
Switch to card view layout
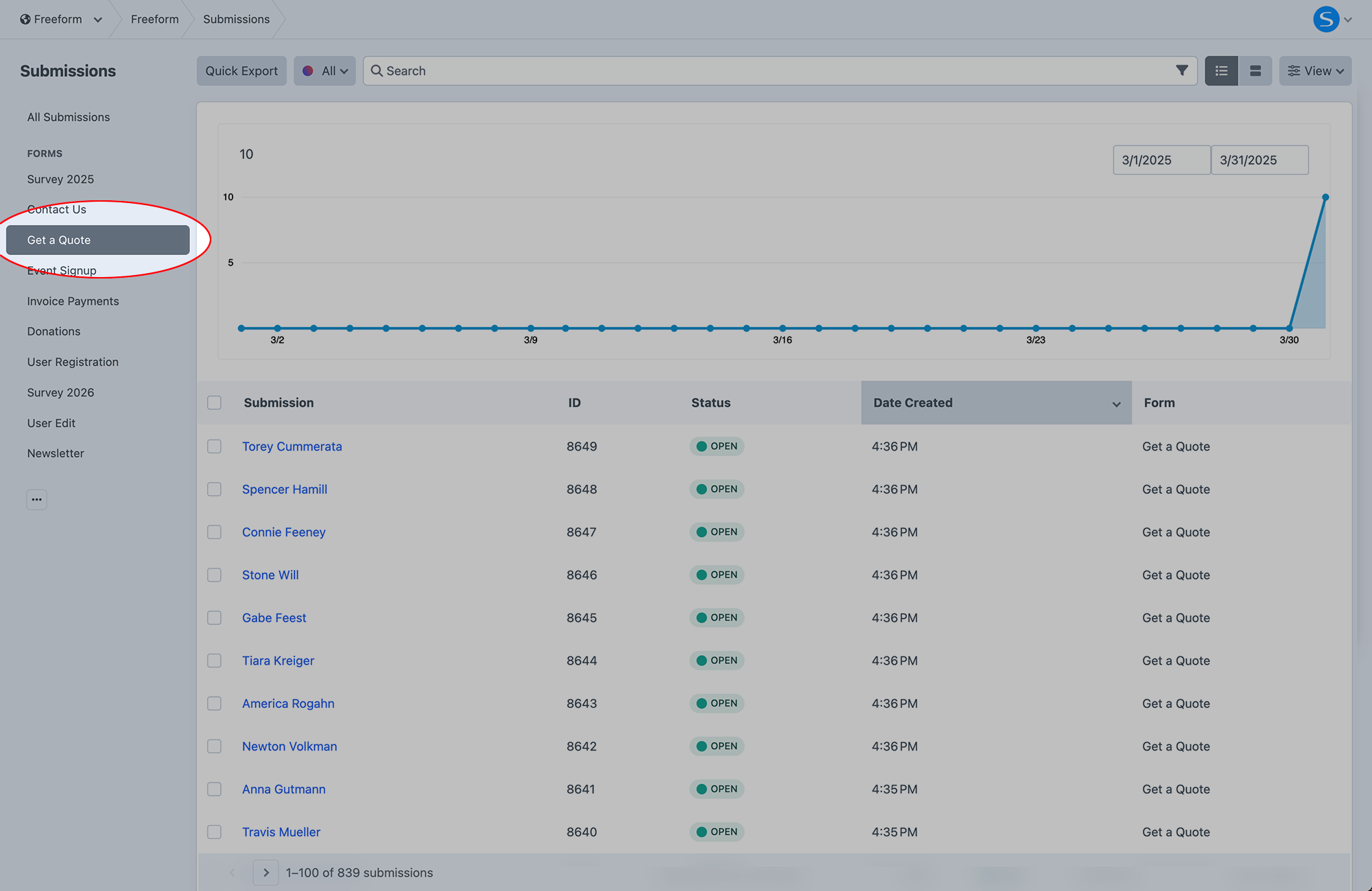[1255, 70]
